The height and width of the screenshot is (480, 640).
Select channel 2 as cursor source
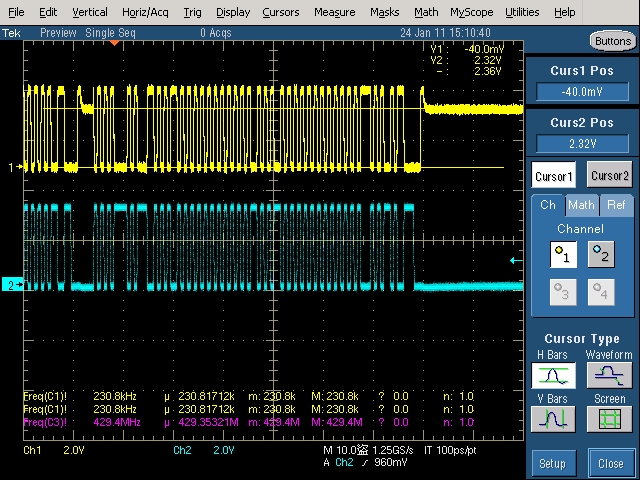pos(601,254)
